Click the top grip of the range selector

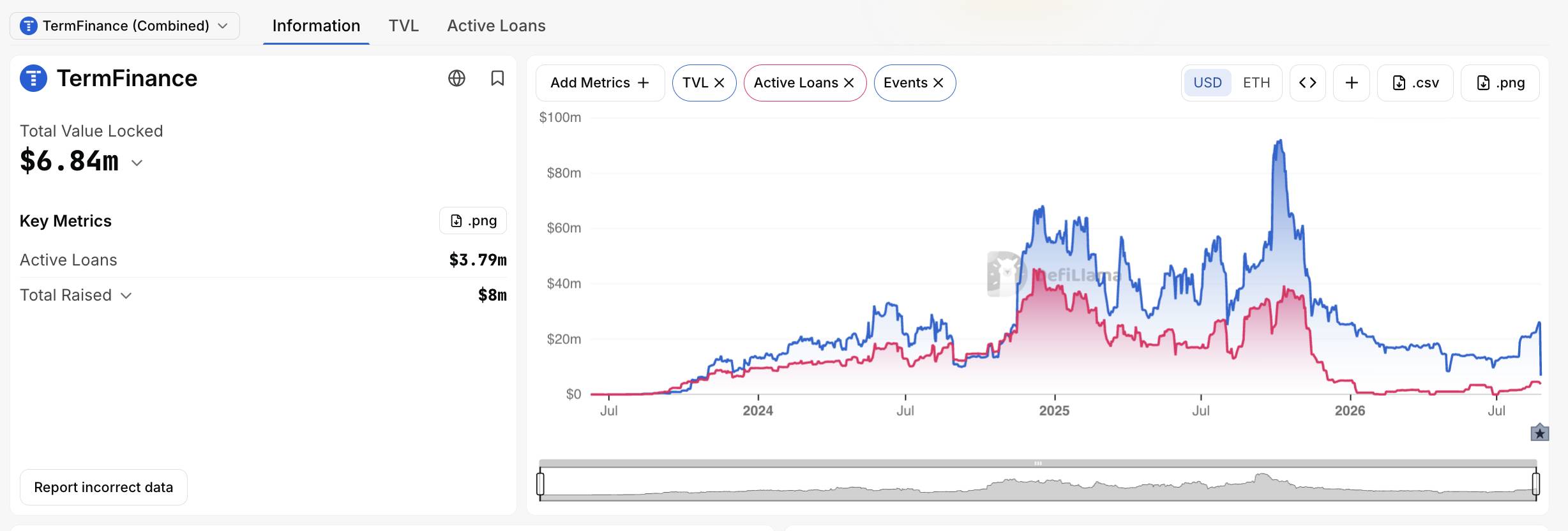point(1038,463)
